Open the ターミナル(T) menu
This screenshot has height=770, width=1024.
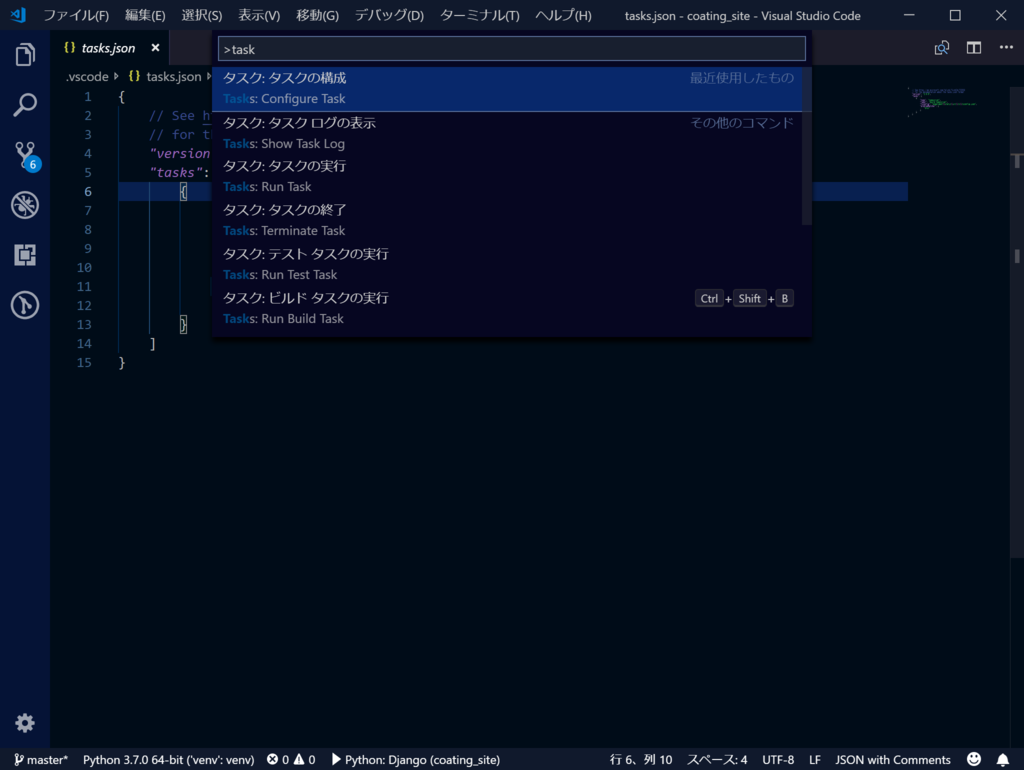point(479,15)
